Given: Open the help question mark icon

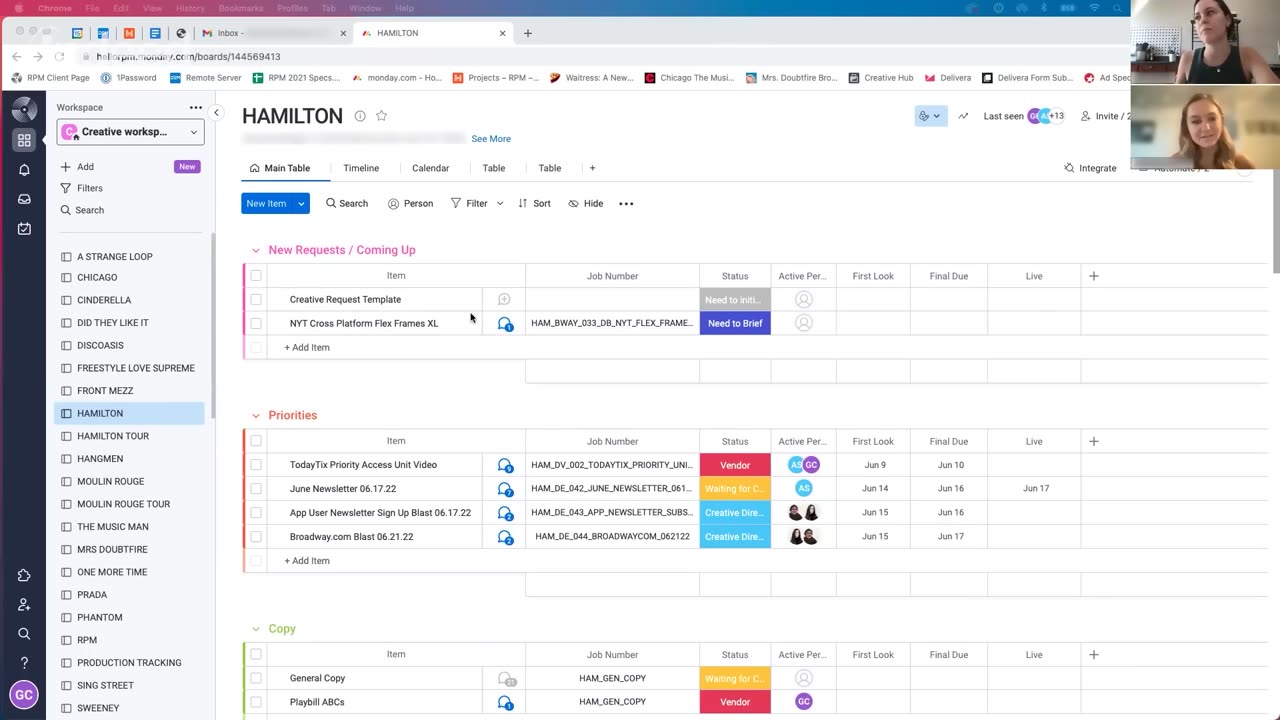Looking at the screenshot, I should point(24,662).
